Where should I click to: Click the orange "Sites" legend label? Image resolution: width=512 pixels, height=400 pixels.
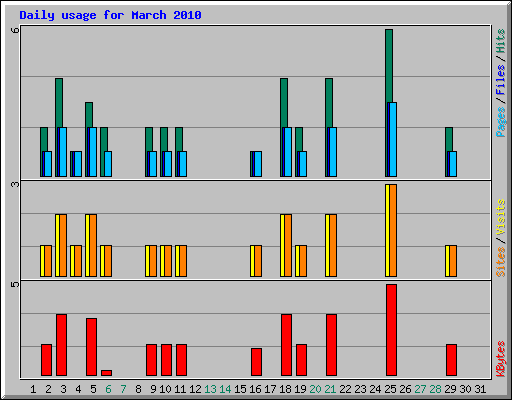coord(501,262)
